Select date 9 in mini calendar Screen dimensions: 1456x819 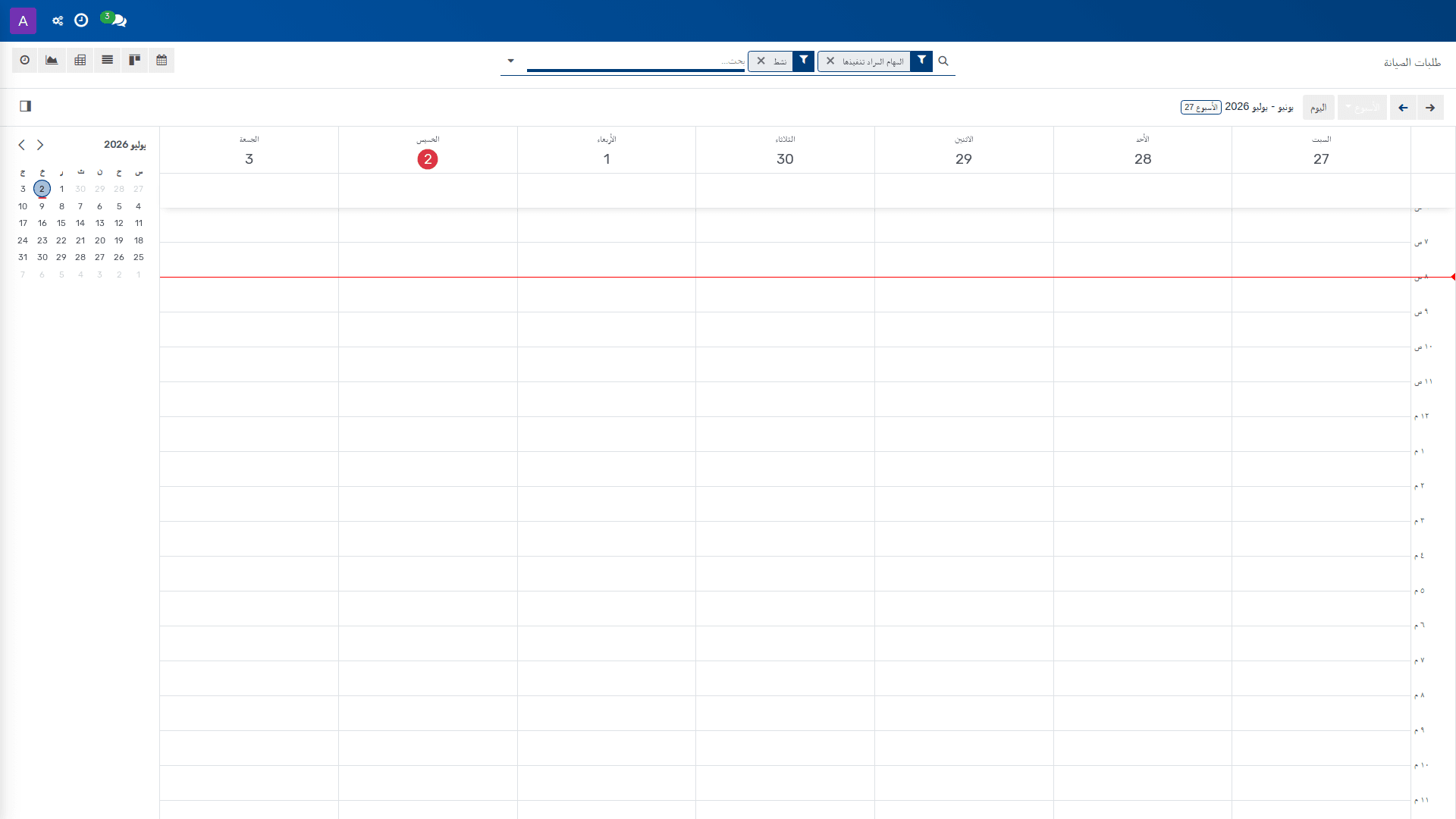pyautogui.click(x=42, y=206)
